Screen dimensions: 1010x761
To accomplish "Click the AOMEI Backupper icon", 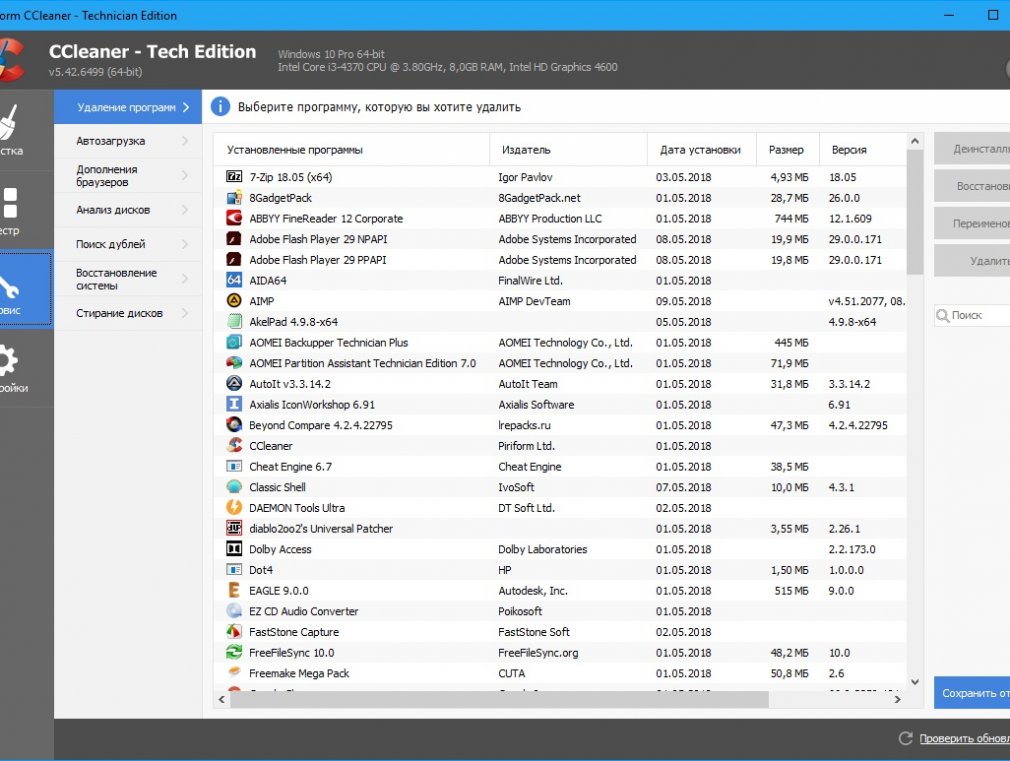I will [x=234, y=342].
